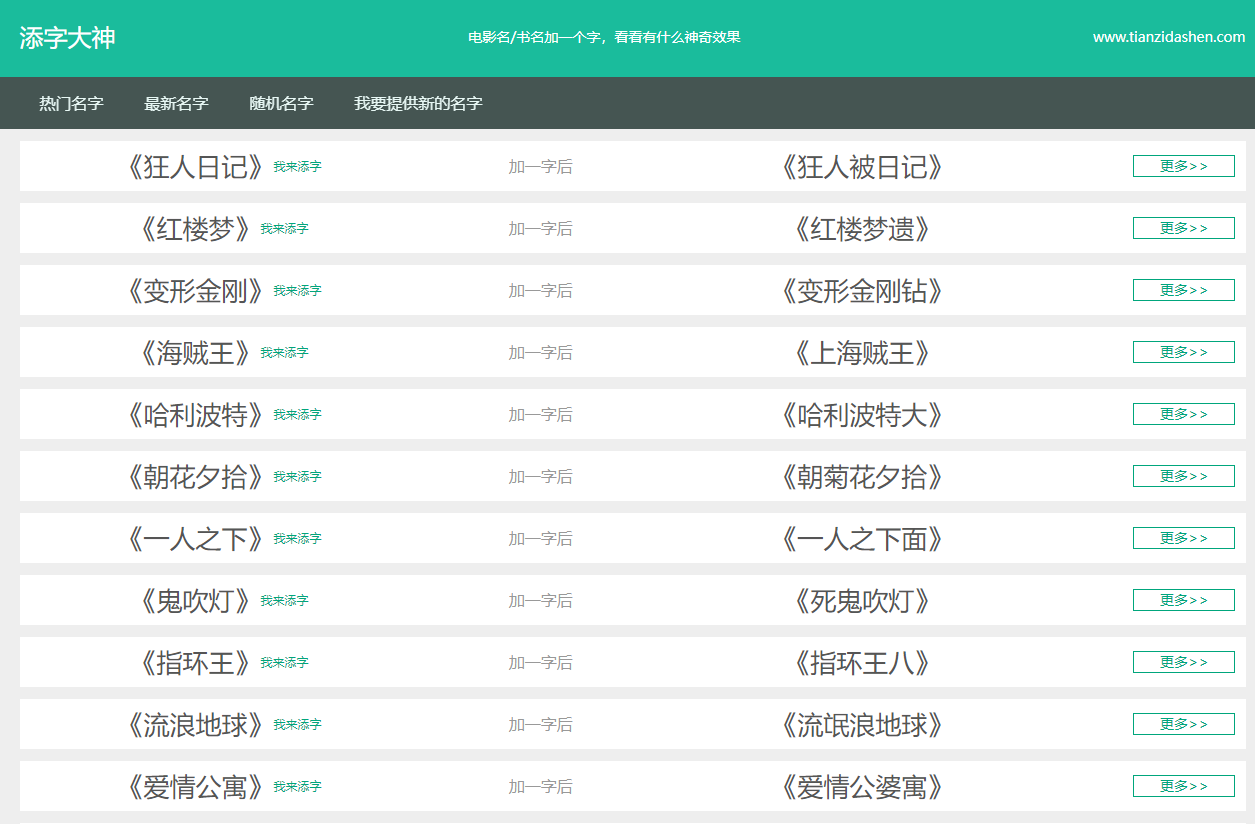Click 我来添字 beside 海贼王
Screen dimensions: 1255x824
pos(284,353)
